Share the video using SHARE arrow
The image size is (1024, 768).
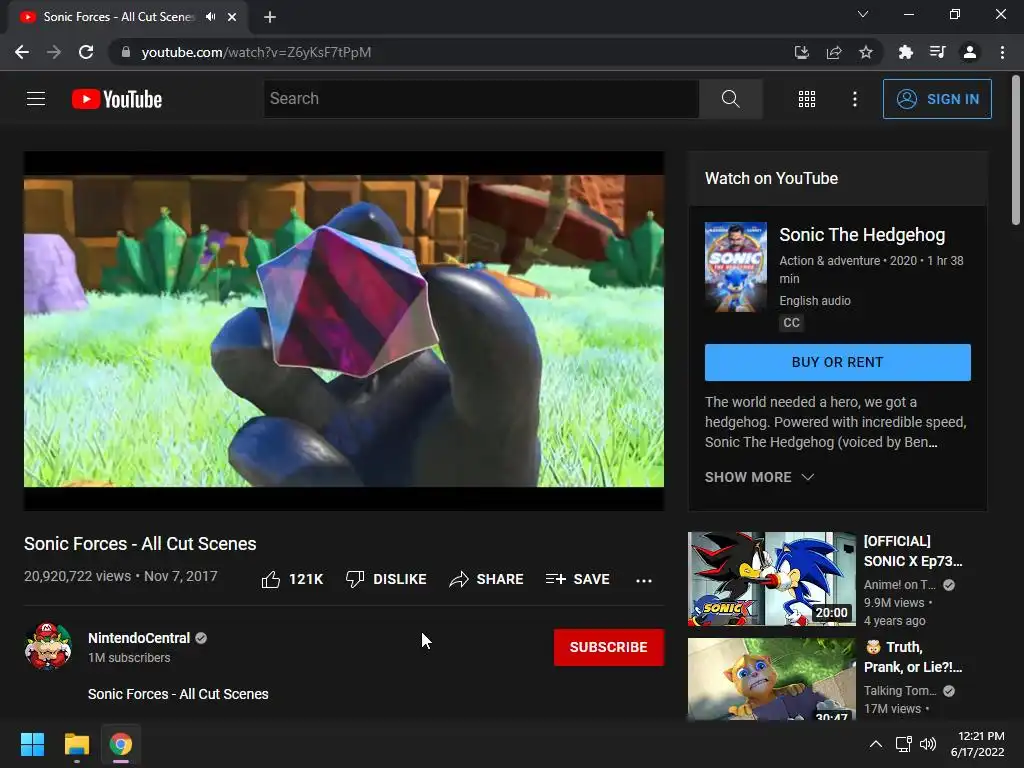pyautogui.click(x=487, y=579)
